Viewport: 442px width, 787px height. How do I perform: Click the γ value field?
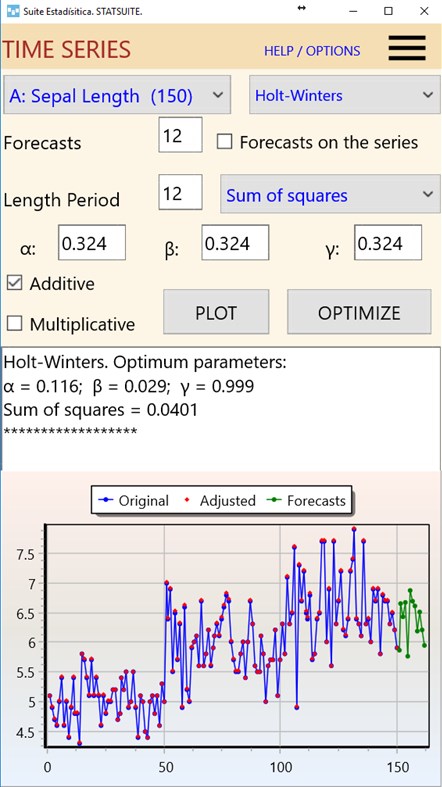pyautogui.click(x=388, y=242)
